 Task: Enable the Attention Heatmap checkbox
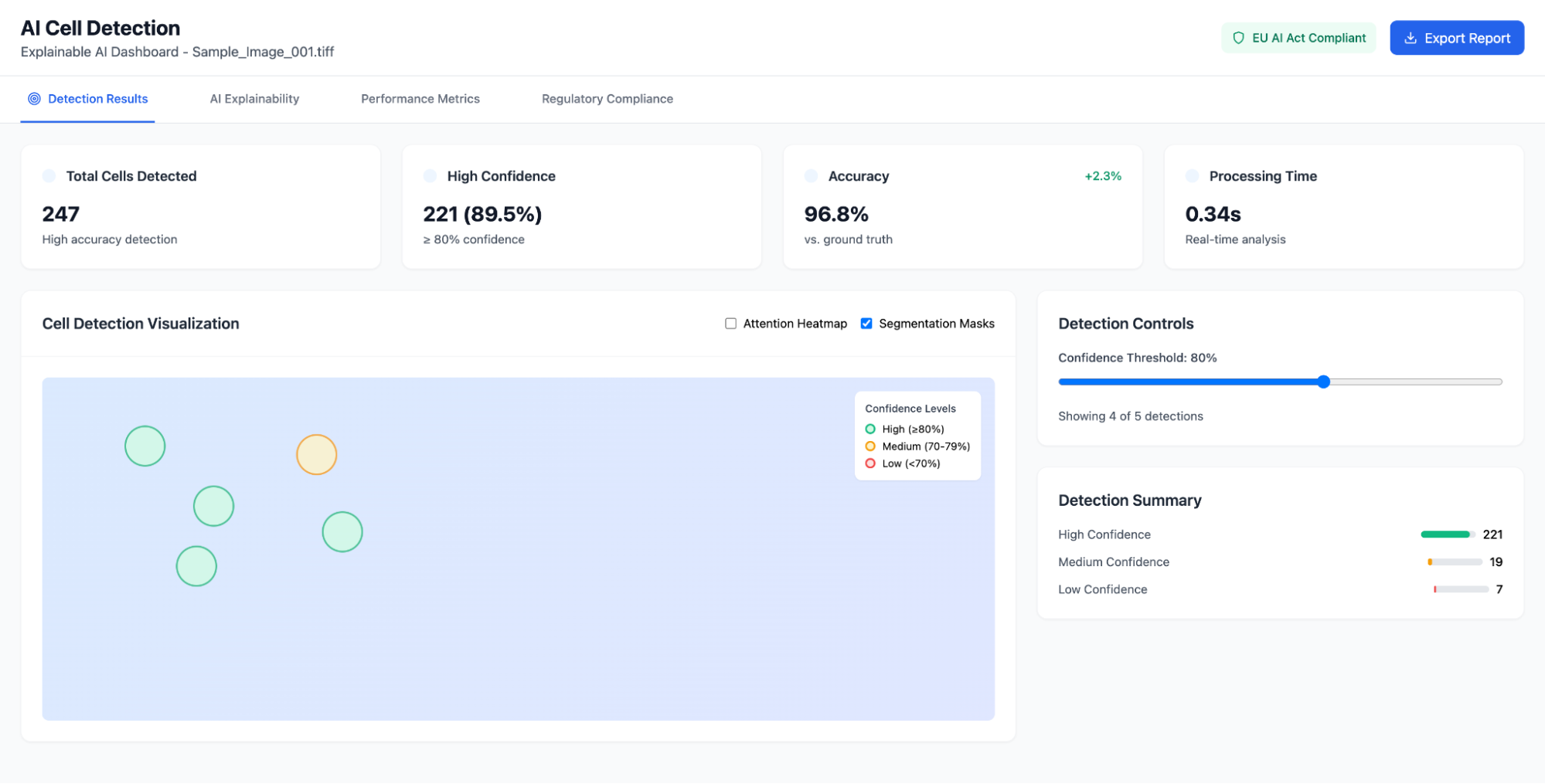pyautogui.click(x=730, y=324)
